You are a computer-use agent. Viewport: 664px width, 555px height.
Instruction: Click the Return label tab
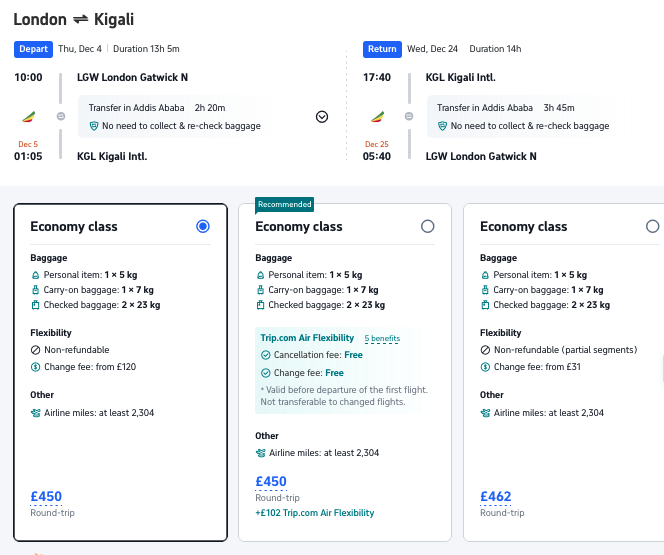click(382, 49)
